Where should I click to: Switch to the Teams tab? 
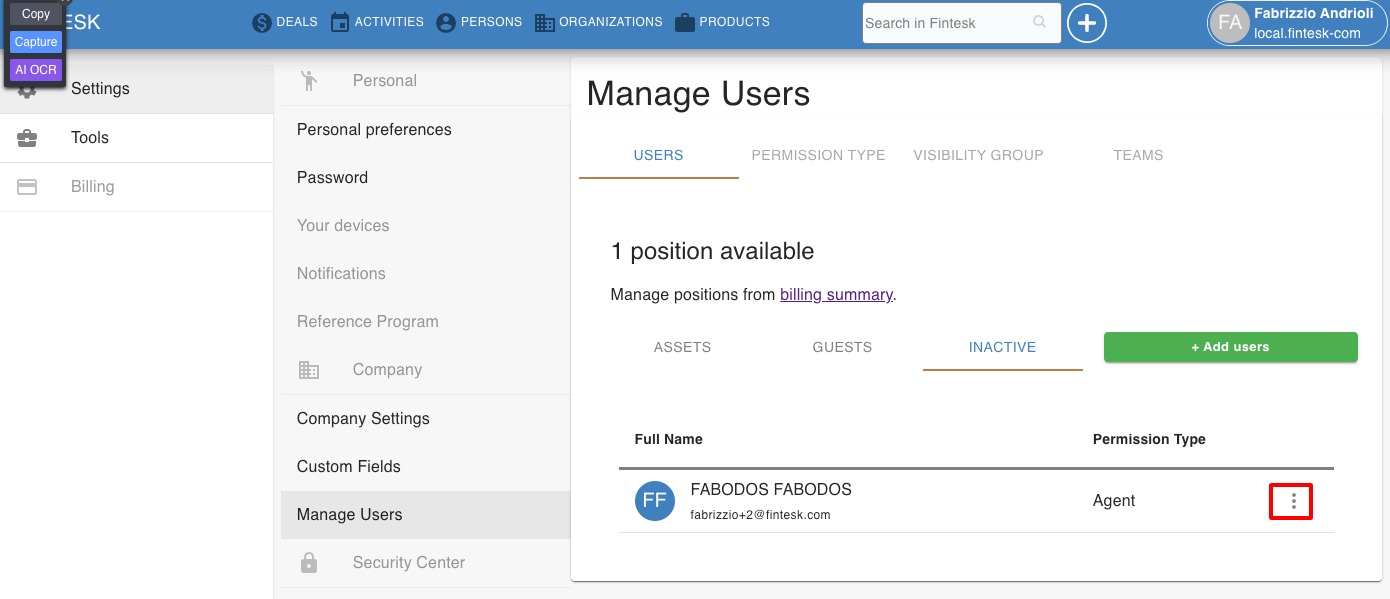pos(1139,155)
